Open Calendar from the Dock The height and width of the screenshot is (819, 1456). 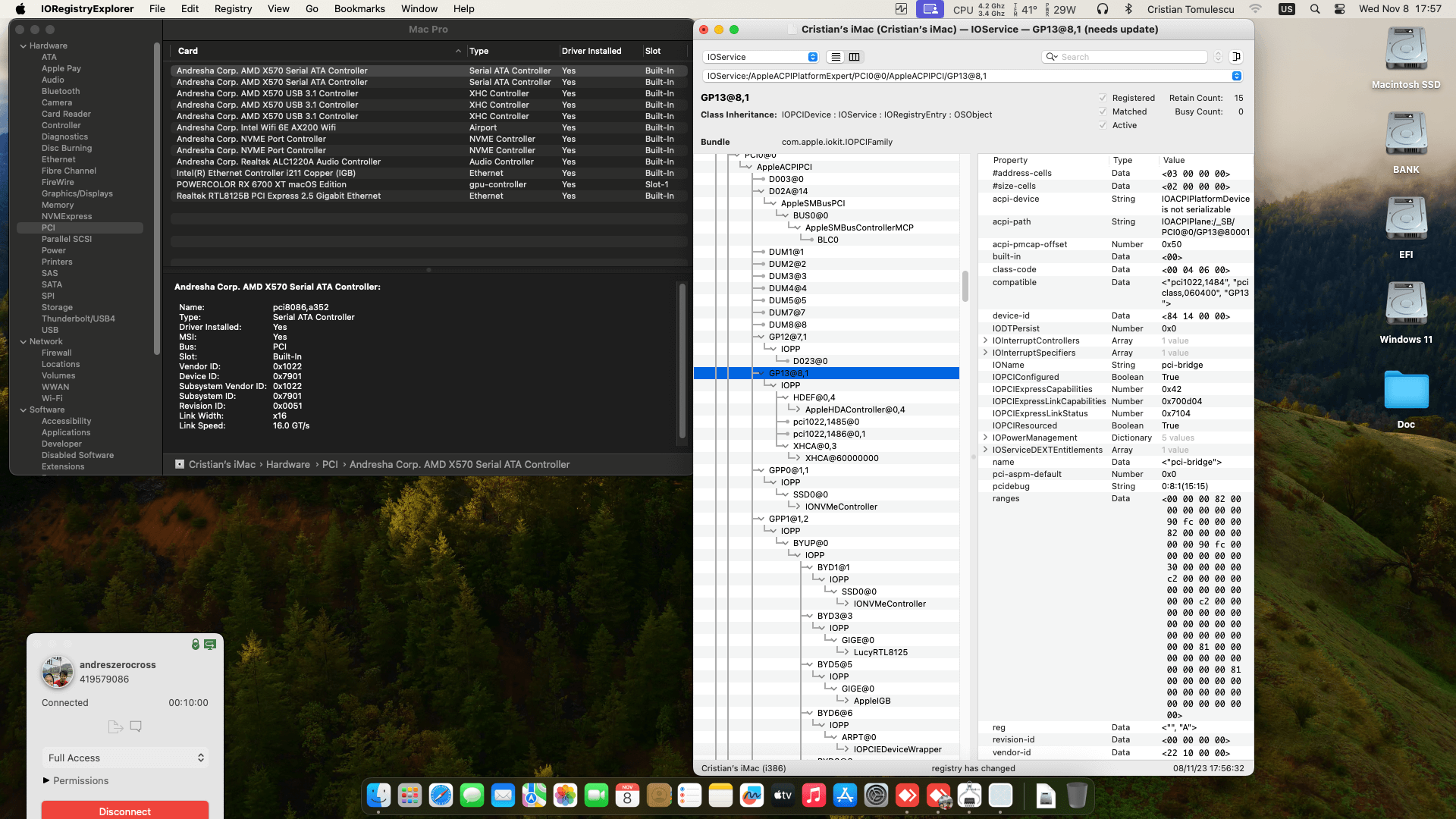point(627,795)
